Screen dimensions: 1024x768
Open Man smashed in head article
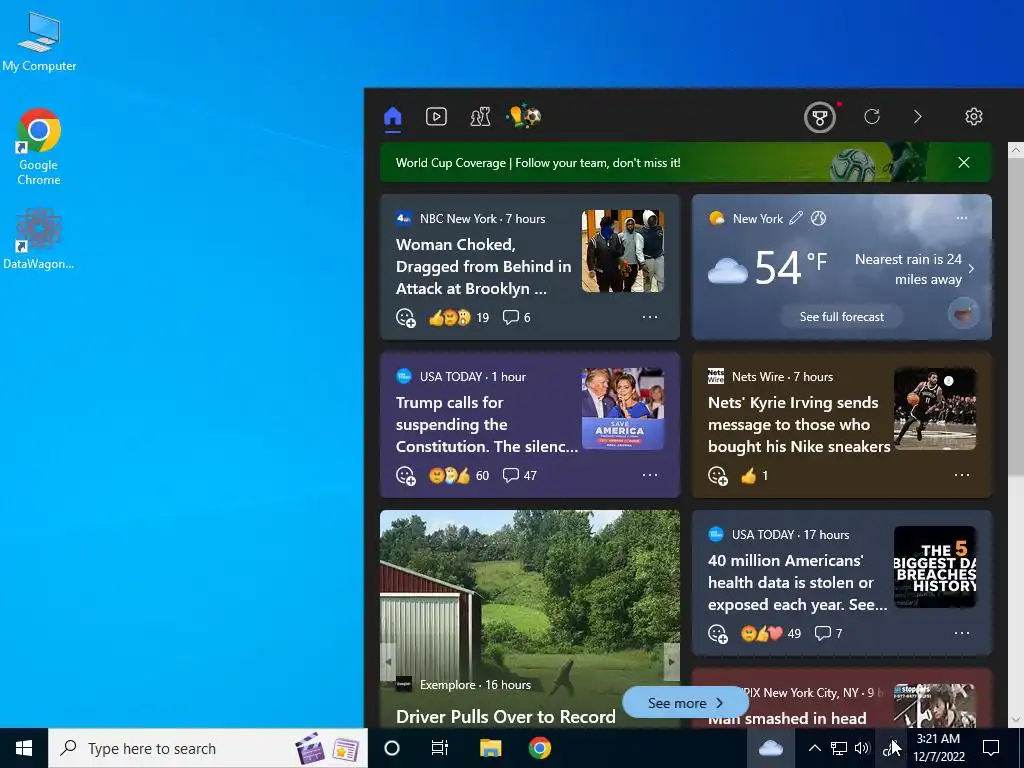(787, 718)
